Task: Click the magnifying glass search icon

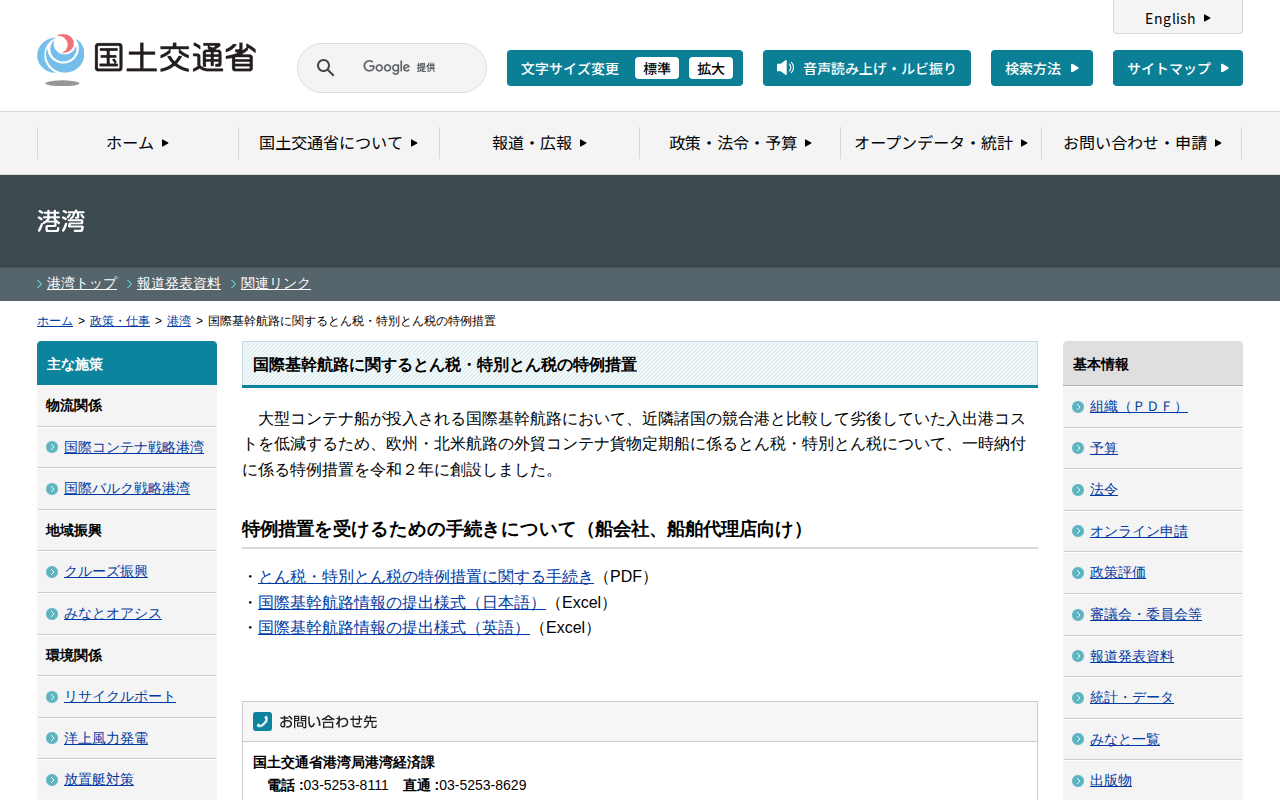Action: (325, 68)
